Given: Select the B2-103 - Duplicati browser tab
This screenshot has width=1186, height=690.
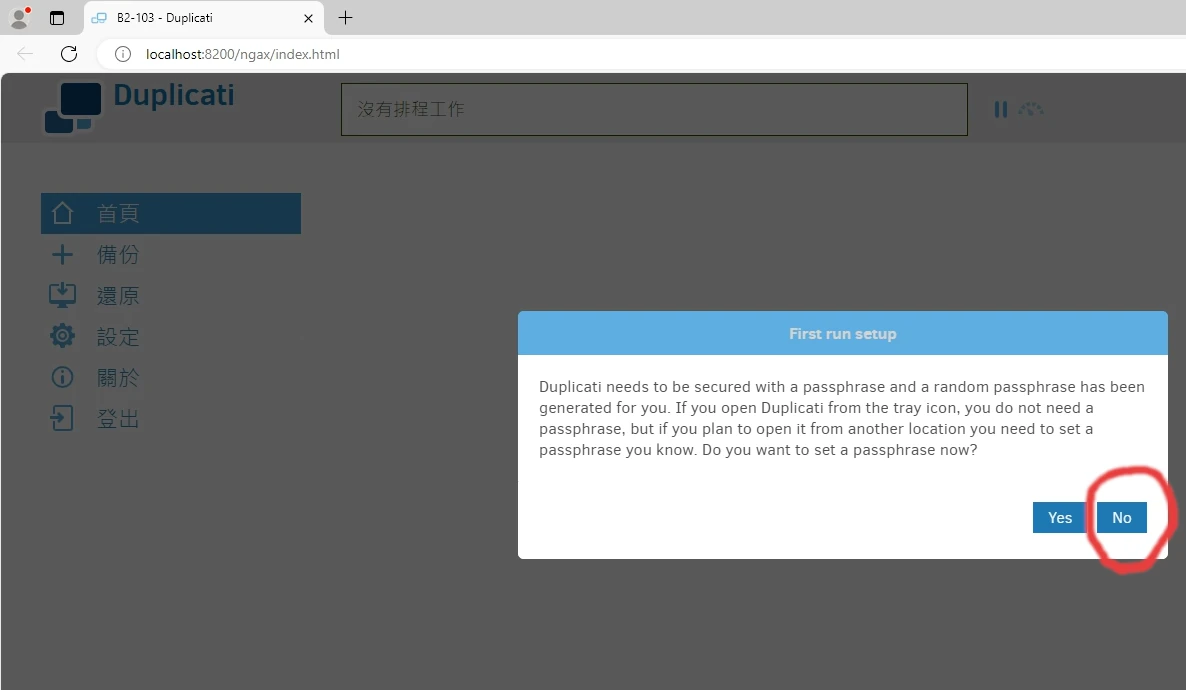Looking at the screenshot, I should [x=190, y=18].
